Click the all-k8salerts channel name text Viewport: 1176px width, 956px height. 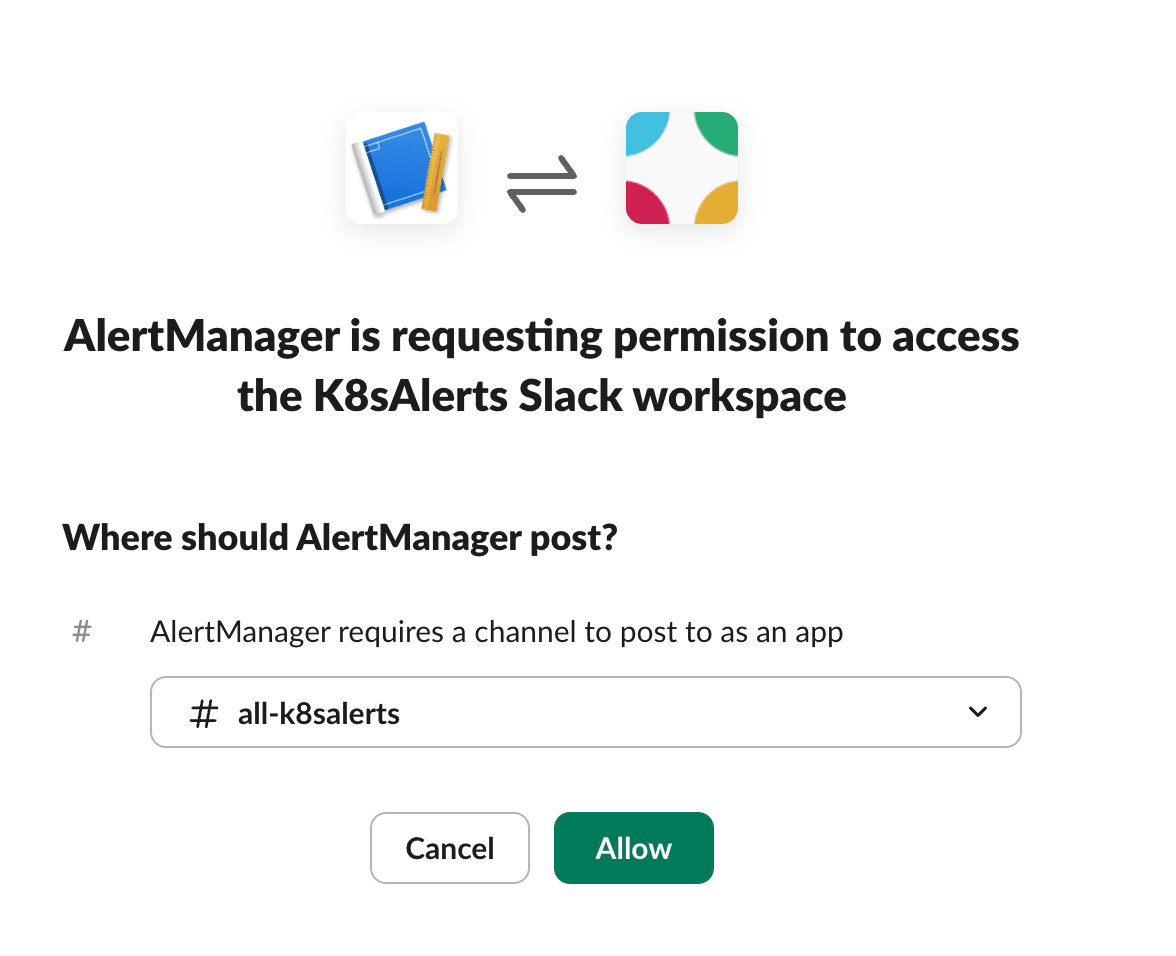[x=318, y=712]
